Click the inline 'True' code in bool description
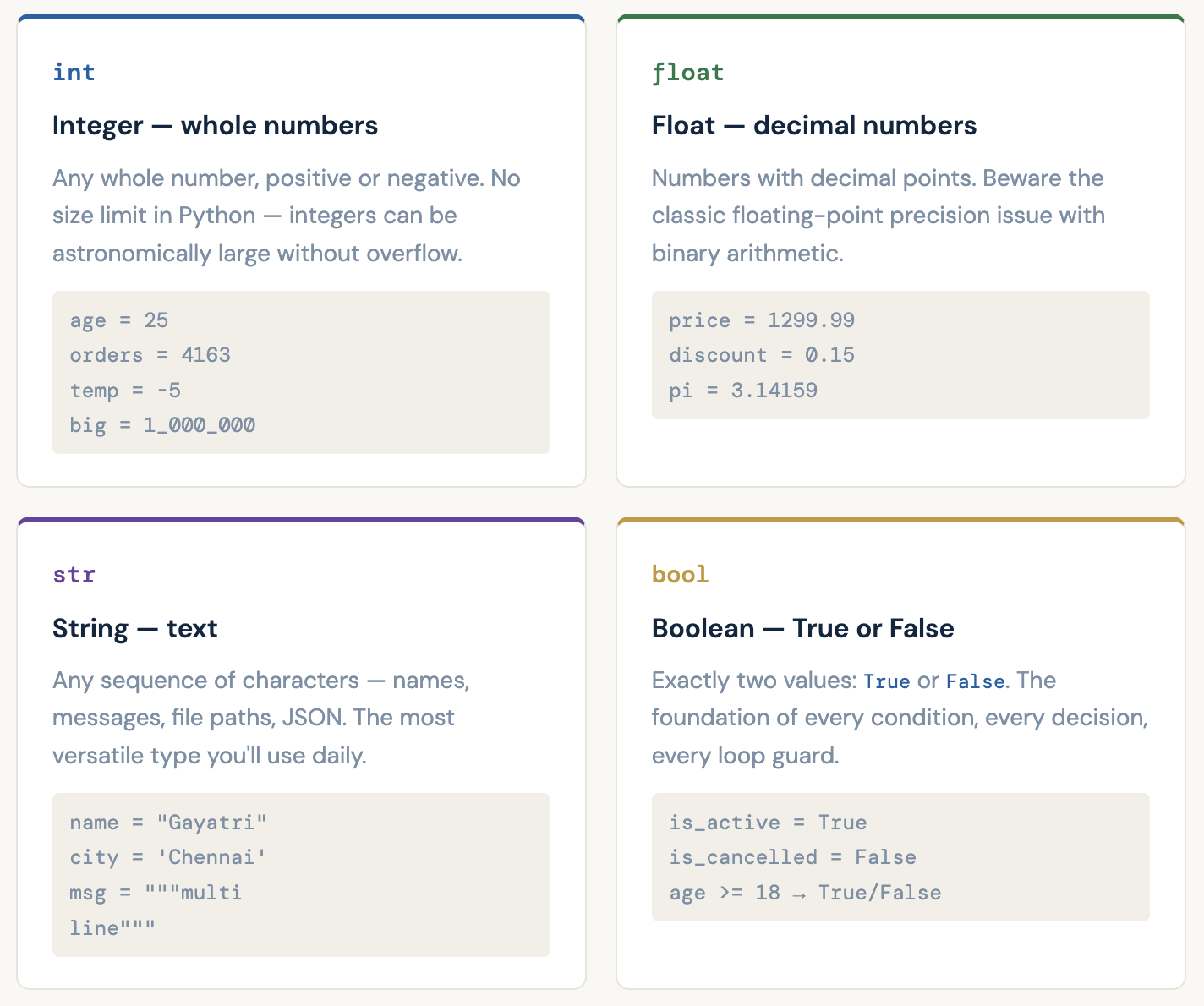The image size is (1204, 1006). 886,681
